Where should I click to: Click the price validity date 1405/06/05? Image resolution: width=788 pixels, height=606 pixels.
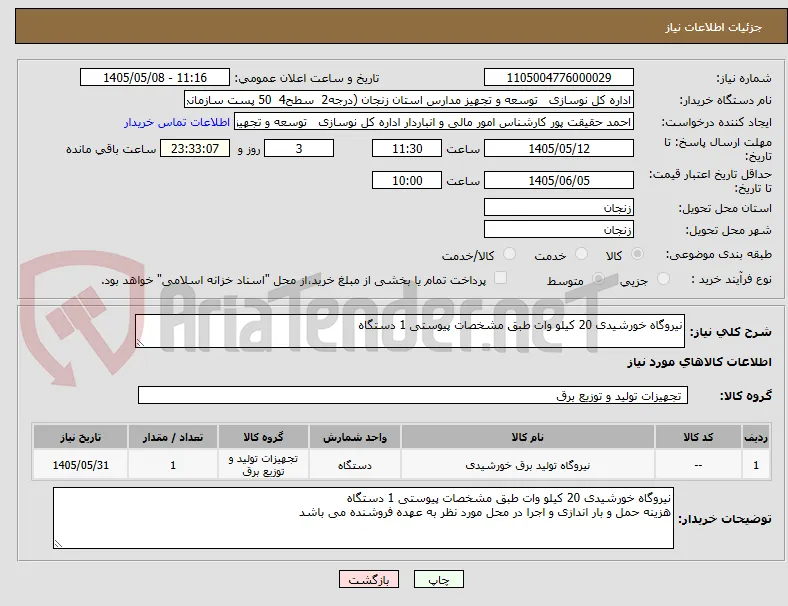pos(559,180)
